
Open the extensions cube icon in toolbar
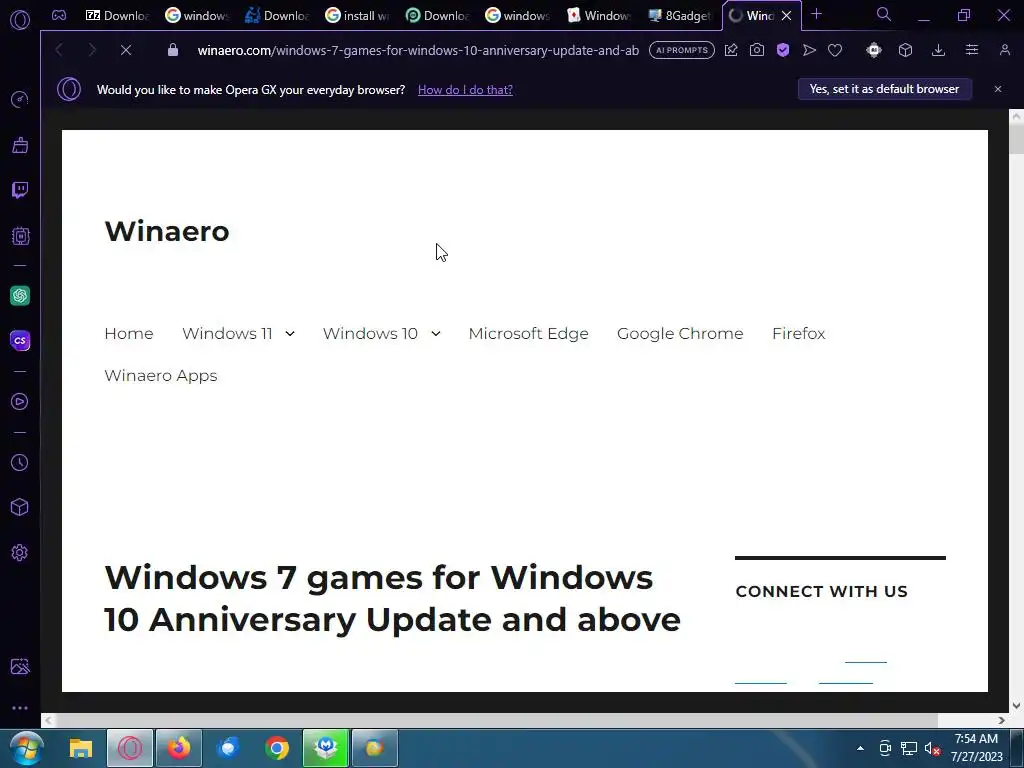point(905,50)
